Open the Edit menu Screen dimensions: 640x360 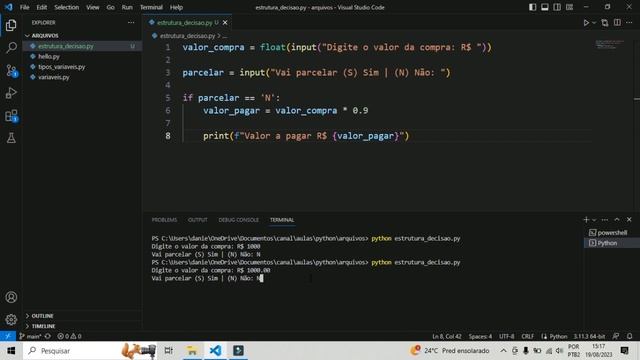(x=42, y=7)
